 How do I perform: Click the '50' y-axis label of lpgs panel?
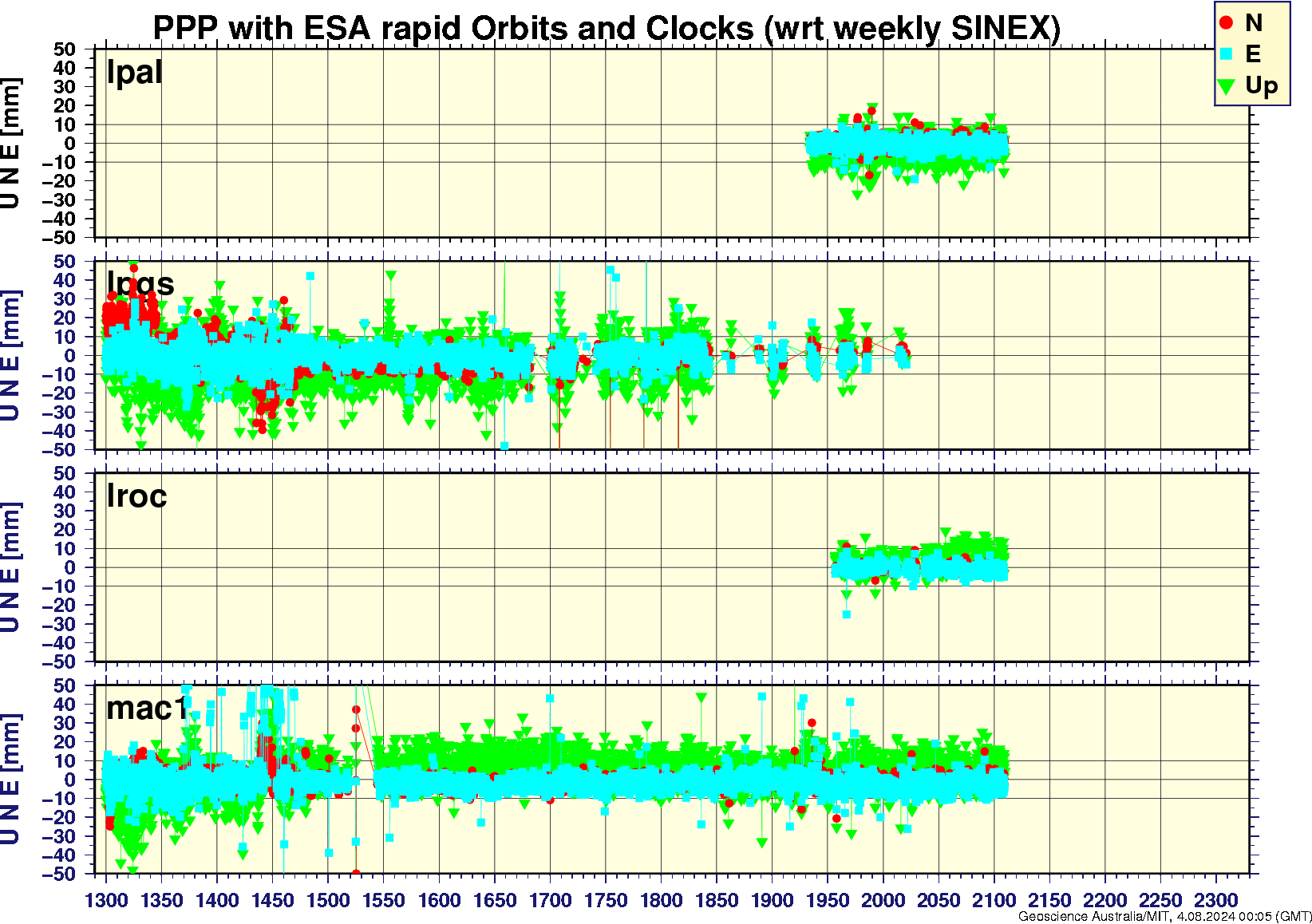65,261
